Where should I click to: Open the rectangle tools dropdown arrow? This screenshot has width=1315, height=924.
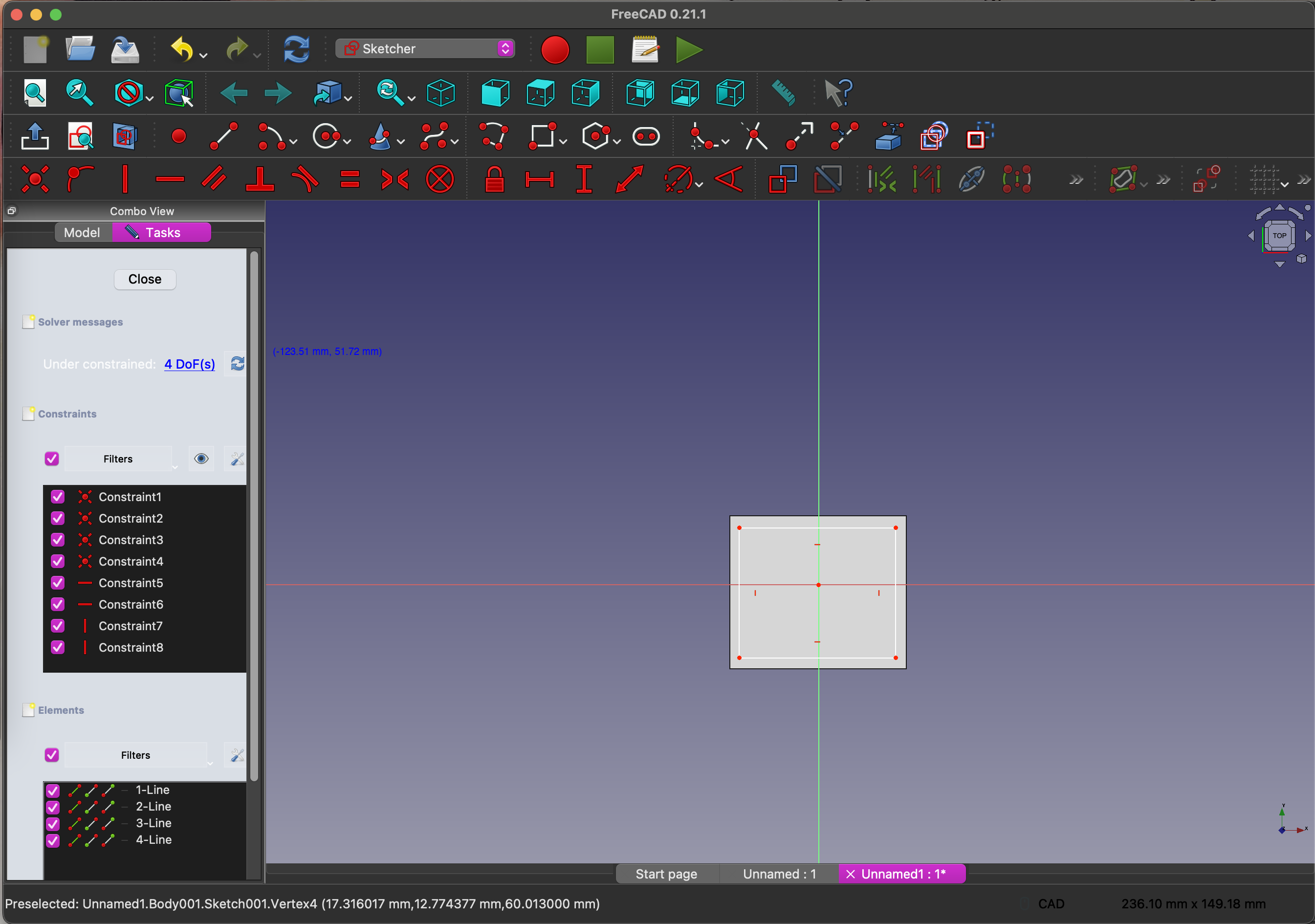[x=563, y=141]
